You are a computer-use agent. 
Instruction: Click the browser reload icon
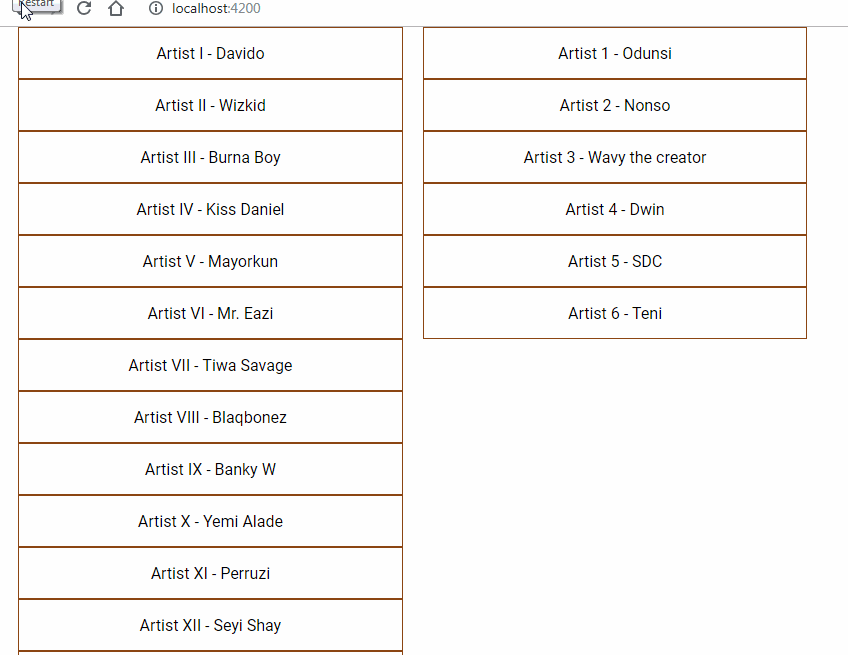(x=83, y=8)
